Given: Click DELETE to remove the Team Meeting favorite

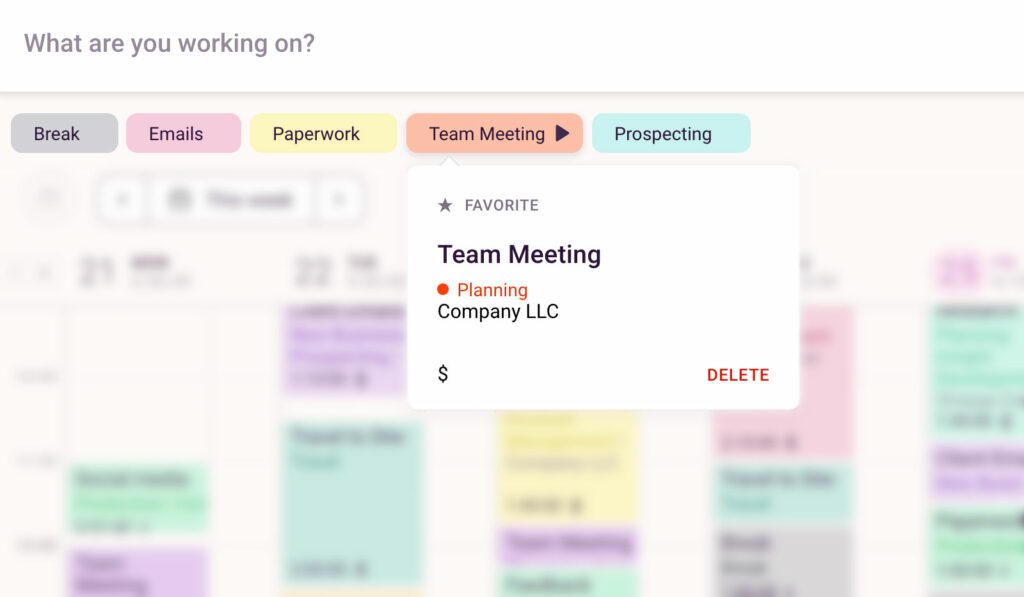Looking at the screenshot, I should click(738, 374).
